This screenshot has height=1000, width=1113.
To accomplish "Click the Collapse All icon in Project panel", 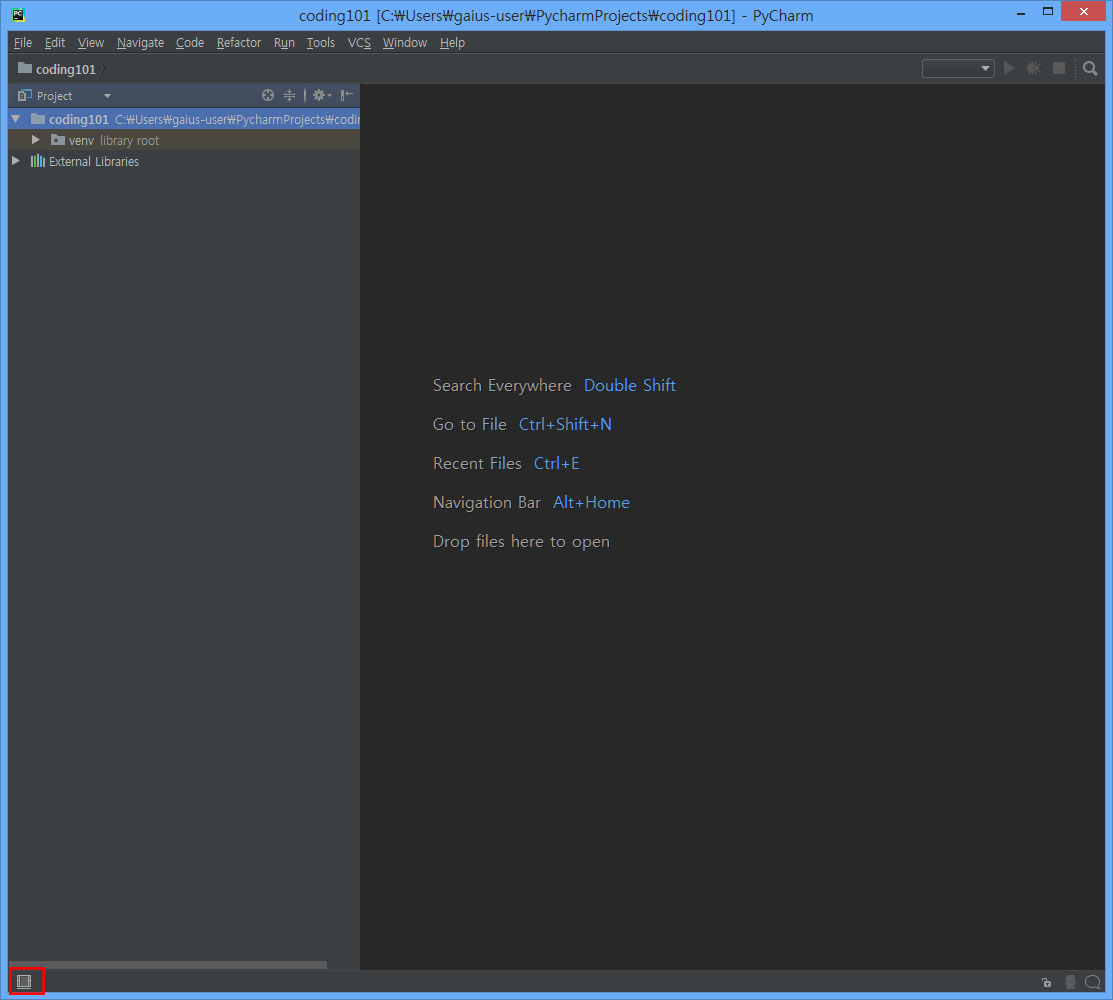I will pos(290,96).
